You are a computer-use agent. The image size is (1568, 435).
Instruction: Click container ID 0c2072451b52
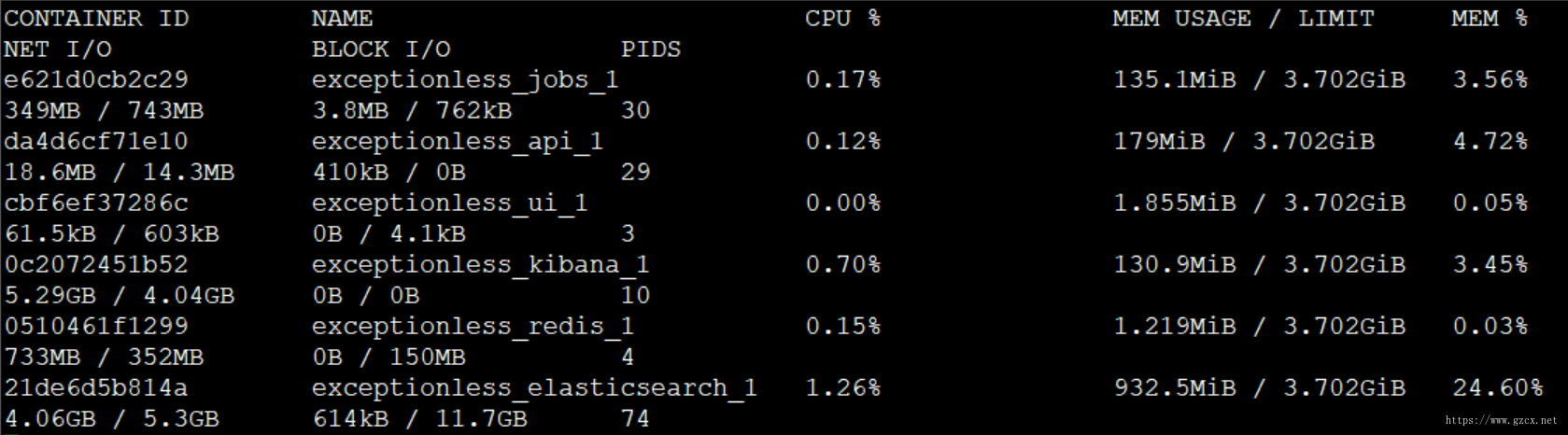(96, 265)
